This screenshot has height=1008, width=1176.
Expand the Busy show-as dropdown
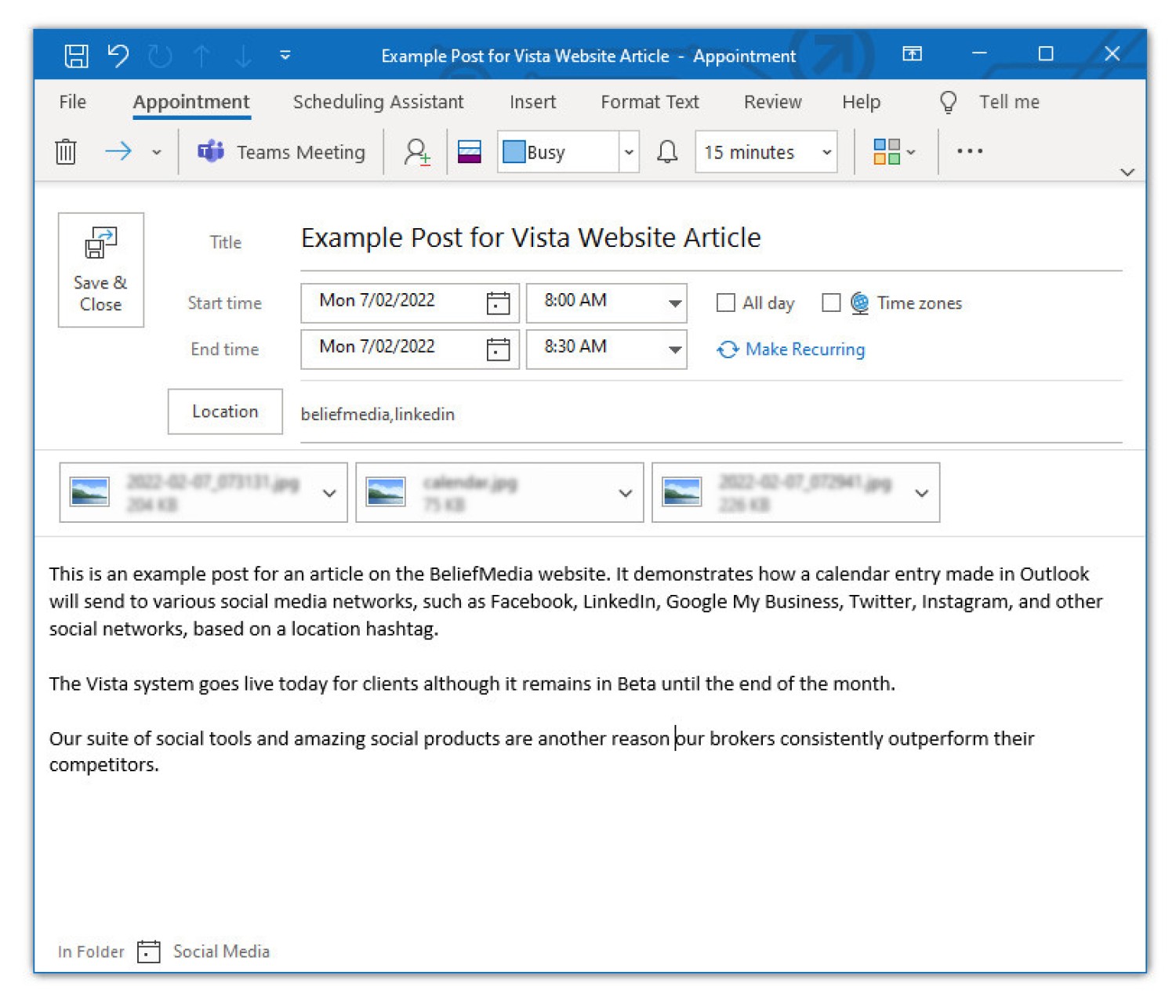coord(628,152)
